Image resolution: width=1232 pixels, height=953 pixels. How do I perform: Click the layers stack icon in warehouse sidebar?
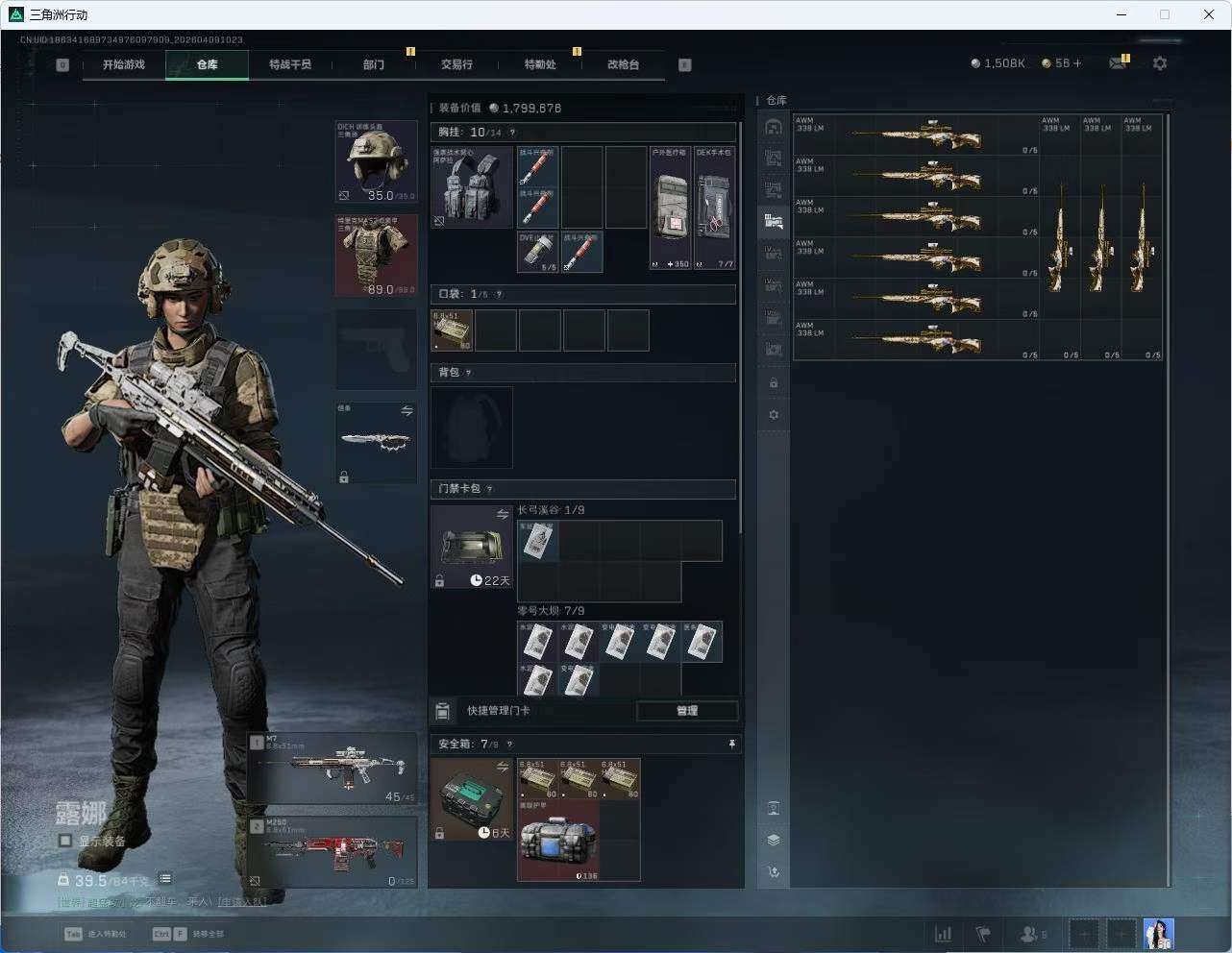pos(774,840)
